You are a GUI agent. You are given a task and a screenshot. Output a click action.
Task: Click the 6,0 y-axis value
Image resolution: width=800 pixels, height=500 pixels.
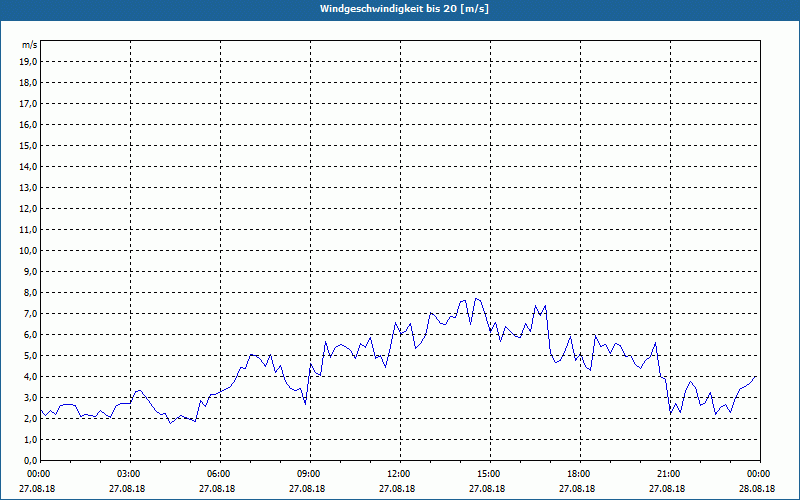[30, 335]
